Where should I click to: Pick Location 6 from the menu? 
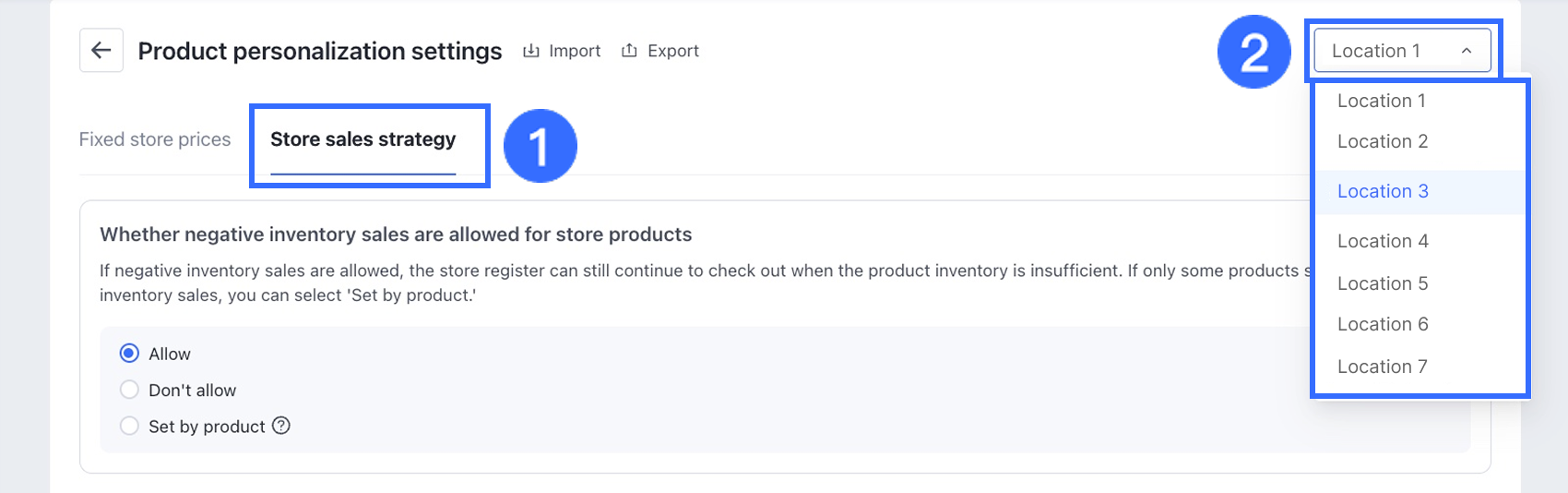click(x=1383, y=324)
